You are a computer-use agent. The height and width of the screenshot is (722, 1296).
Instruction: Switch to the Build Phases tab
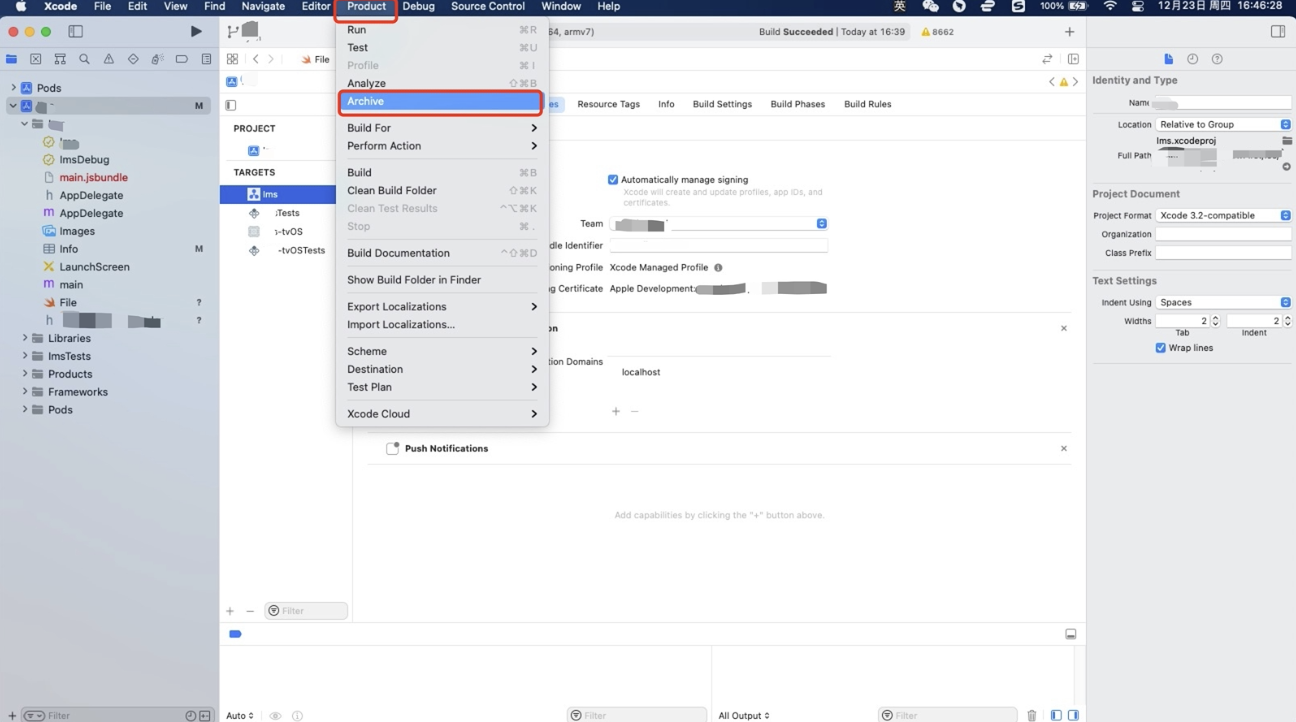click(797, 104)
